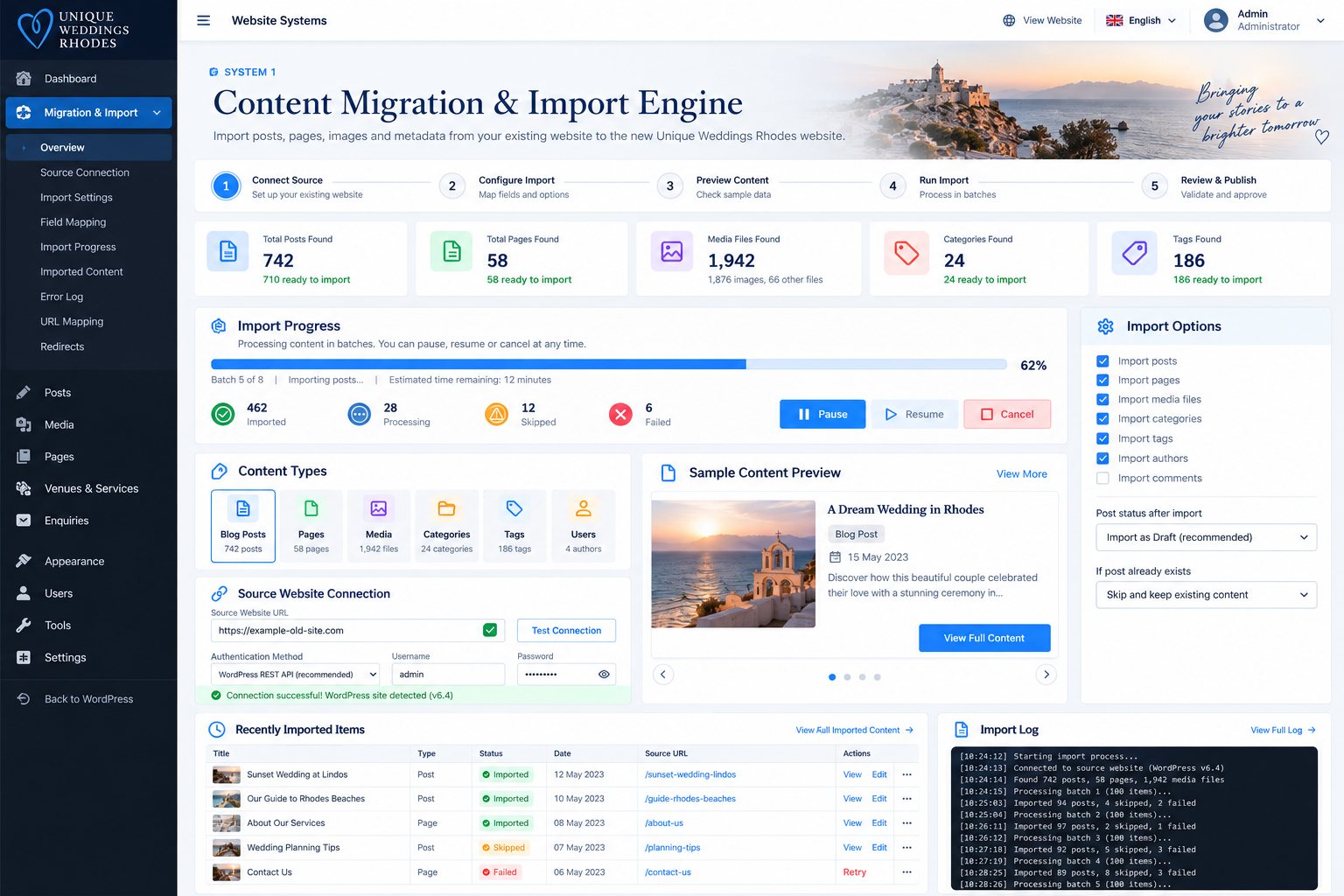Open the English language selector

click(1141, 20)
